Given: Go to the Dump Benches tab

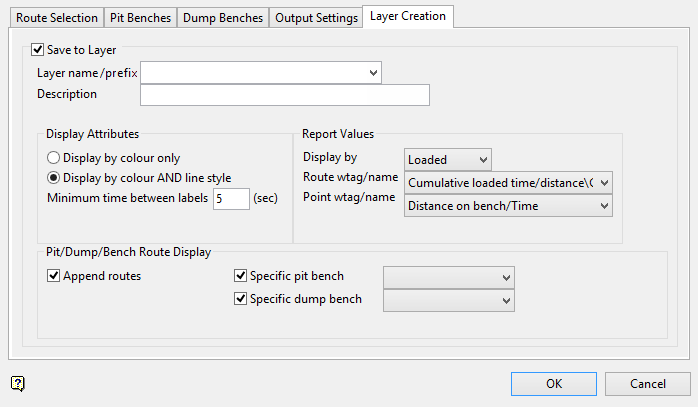Looking at the screenshot, I should 223,18.
